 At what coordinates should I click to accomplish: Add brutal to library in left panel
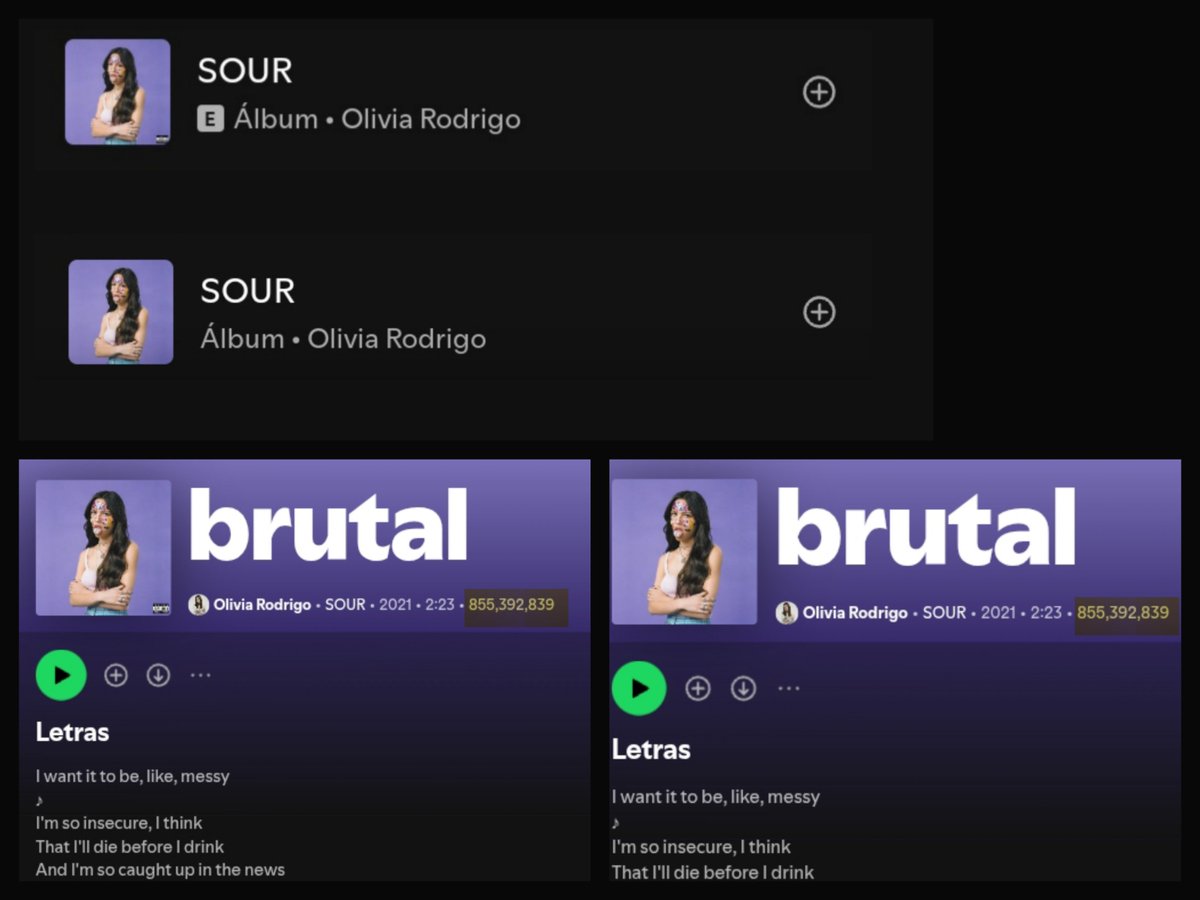tap(116, 675)
